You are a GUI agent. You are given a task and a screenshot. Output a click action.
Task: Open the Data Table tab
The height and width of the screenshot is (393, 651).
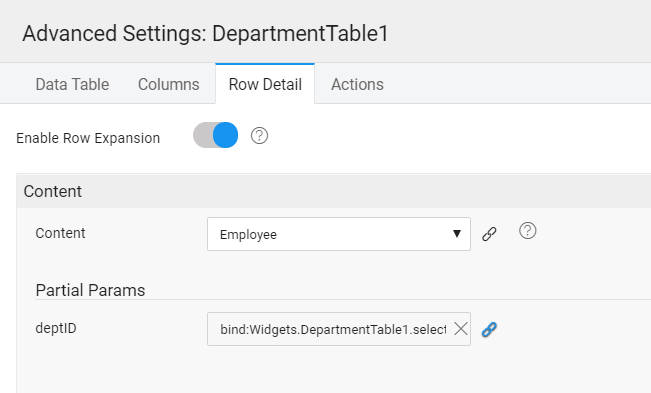72,84
